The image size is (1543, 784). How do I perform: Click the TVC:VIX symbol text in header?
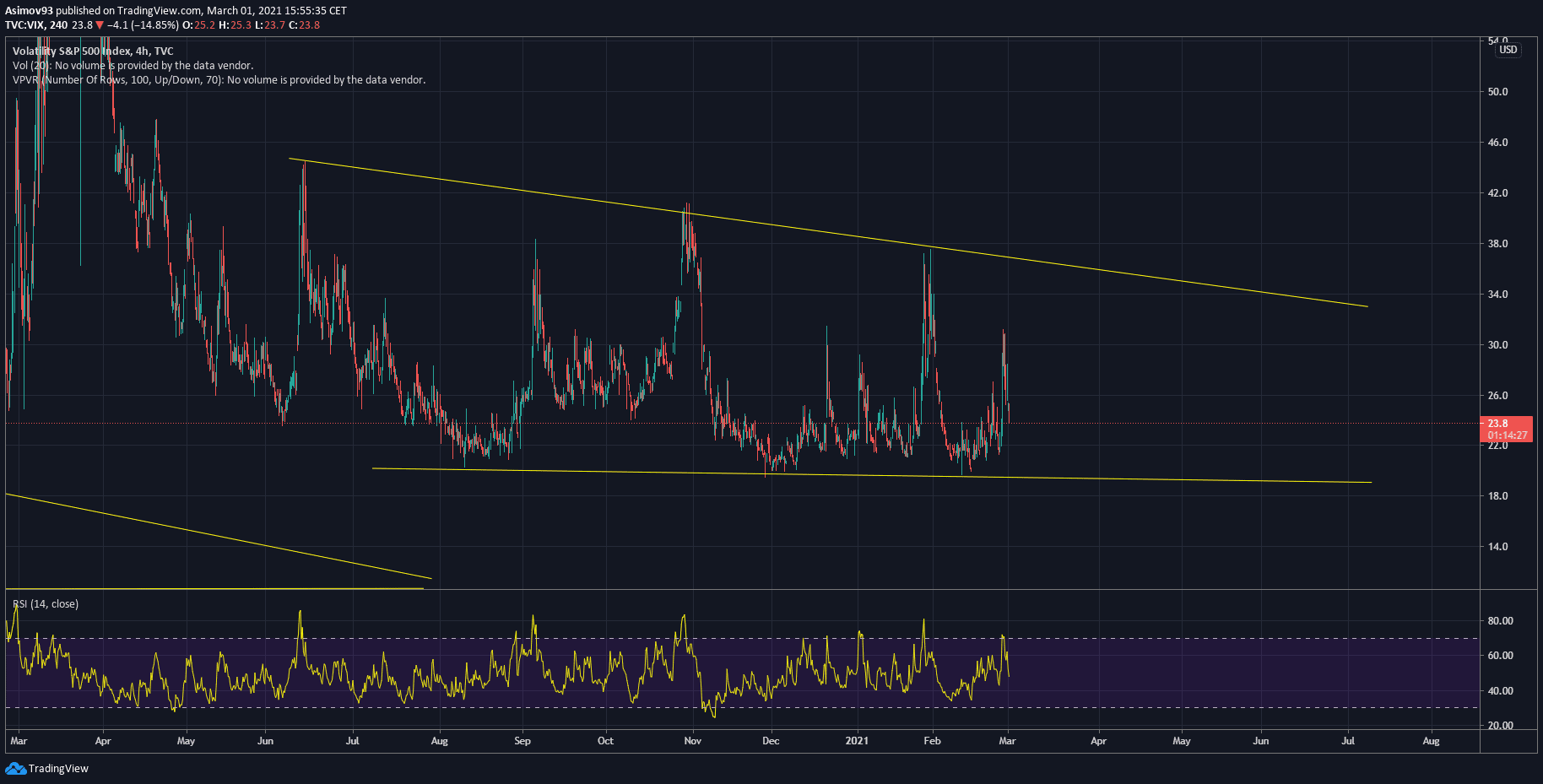click(24, 25)
